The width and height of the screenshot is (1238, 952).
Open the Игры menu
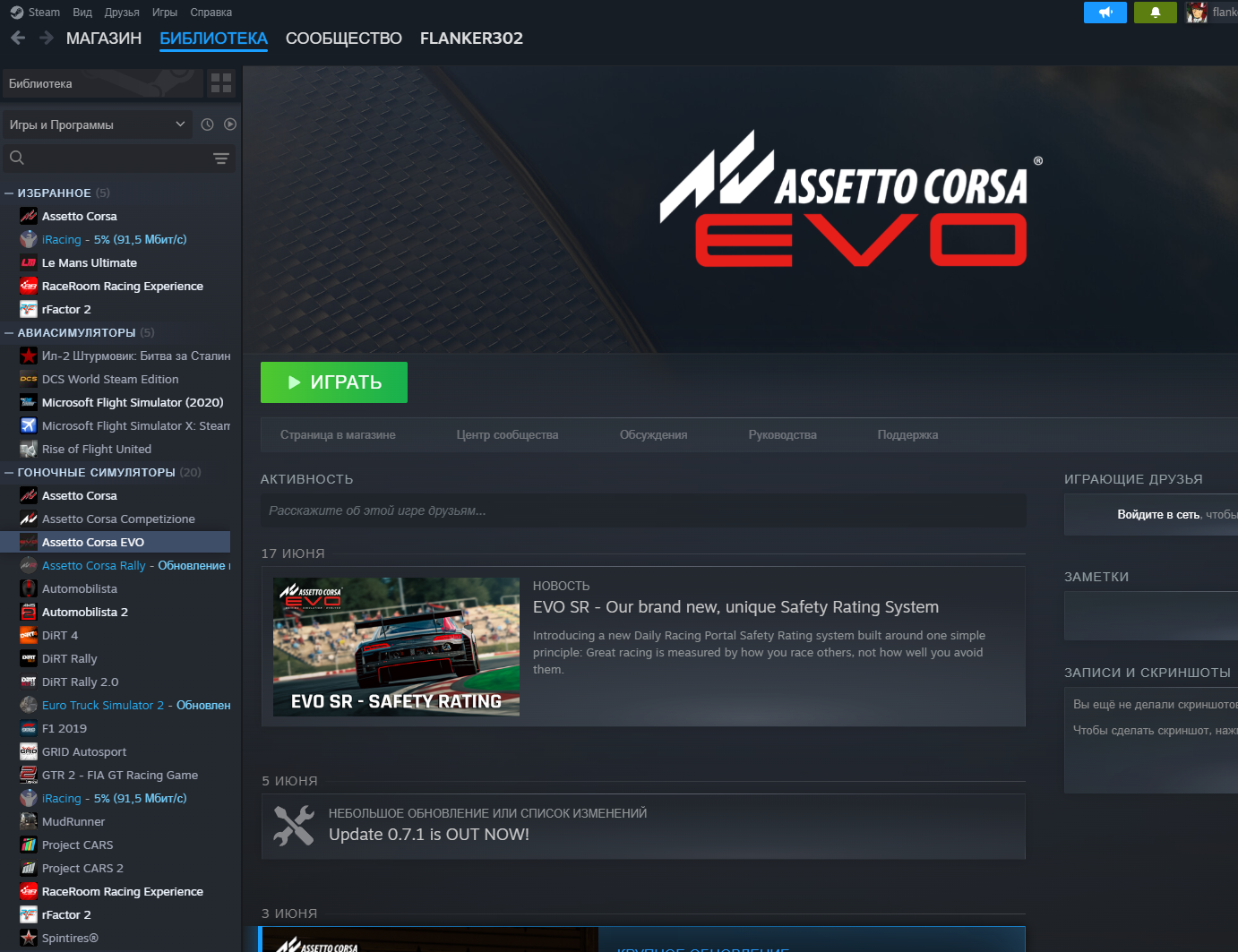pyautogui.click(x=165, y=13)
